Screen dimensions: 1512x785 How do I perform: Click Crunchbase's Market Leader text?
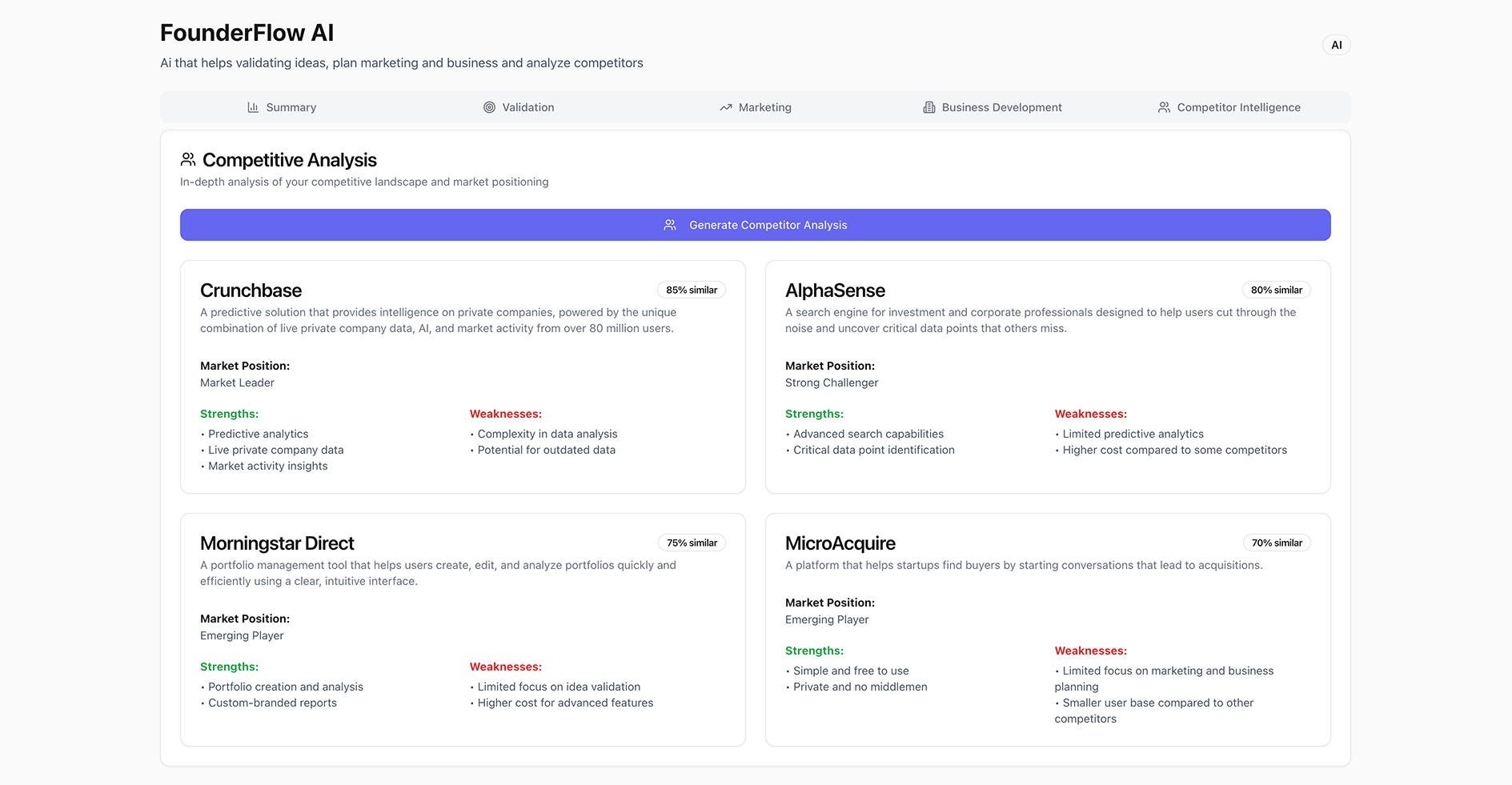[x=237, y=382]
